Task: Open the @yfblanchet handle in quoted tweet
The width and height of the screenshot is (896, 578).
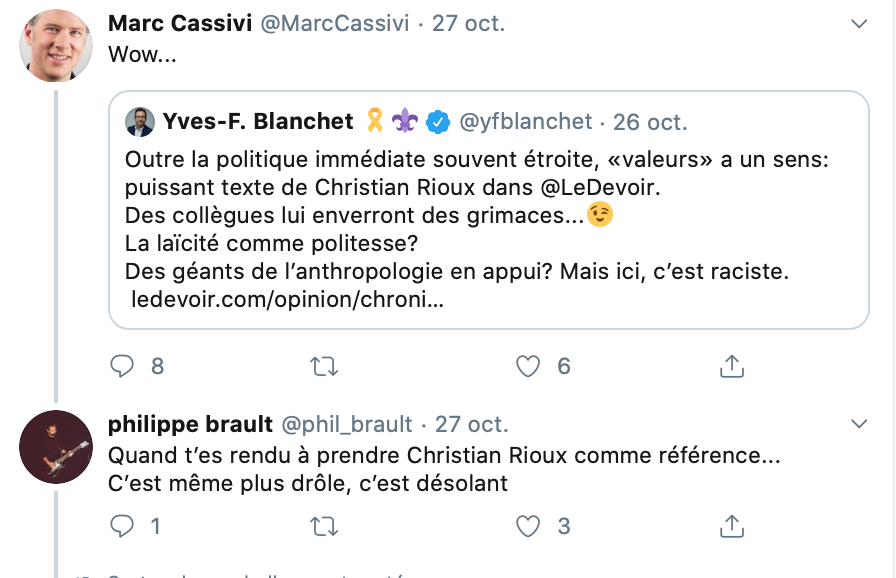Action: coord(526,122)
